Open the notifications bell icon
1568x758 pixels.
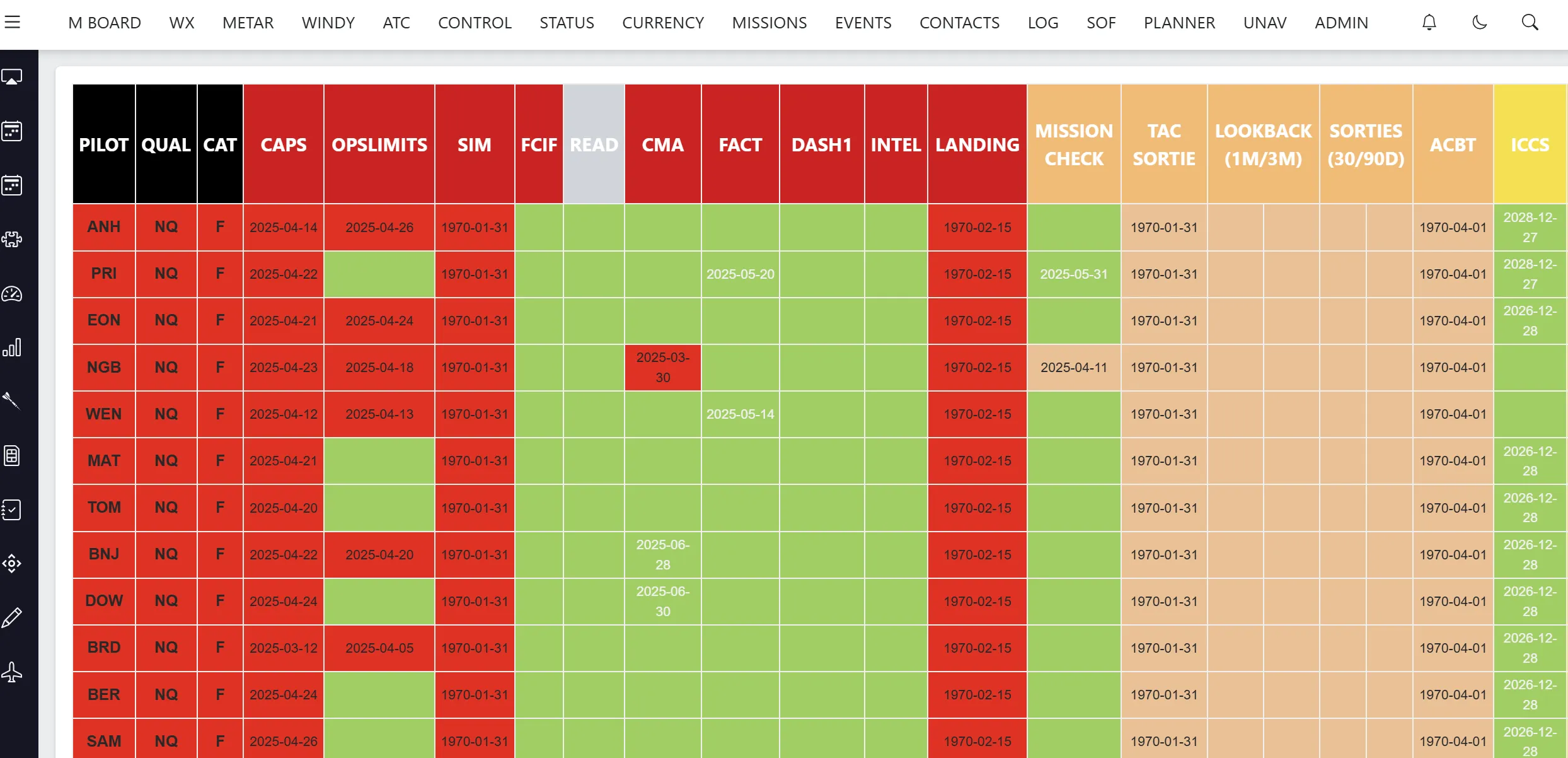(x=1429, y=23)
